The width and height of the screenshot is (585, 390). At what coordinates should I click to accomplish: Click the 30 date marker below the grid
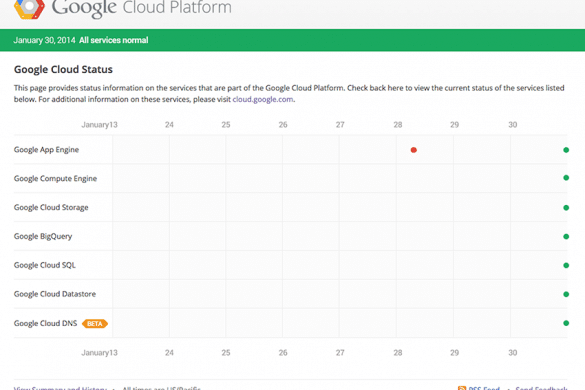click(x=513, y=353)
